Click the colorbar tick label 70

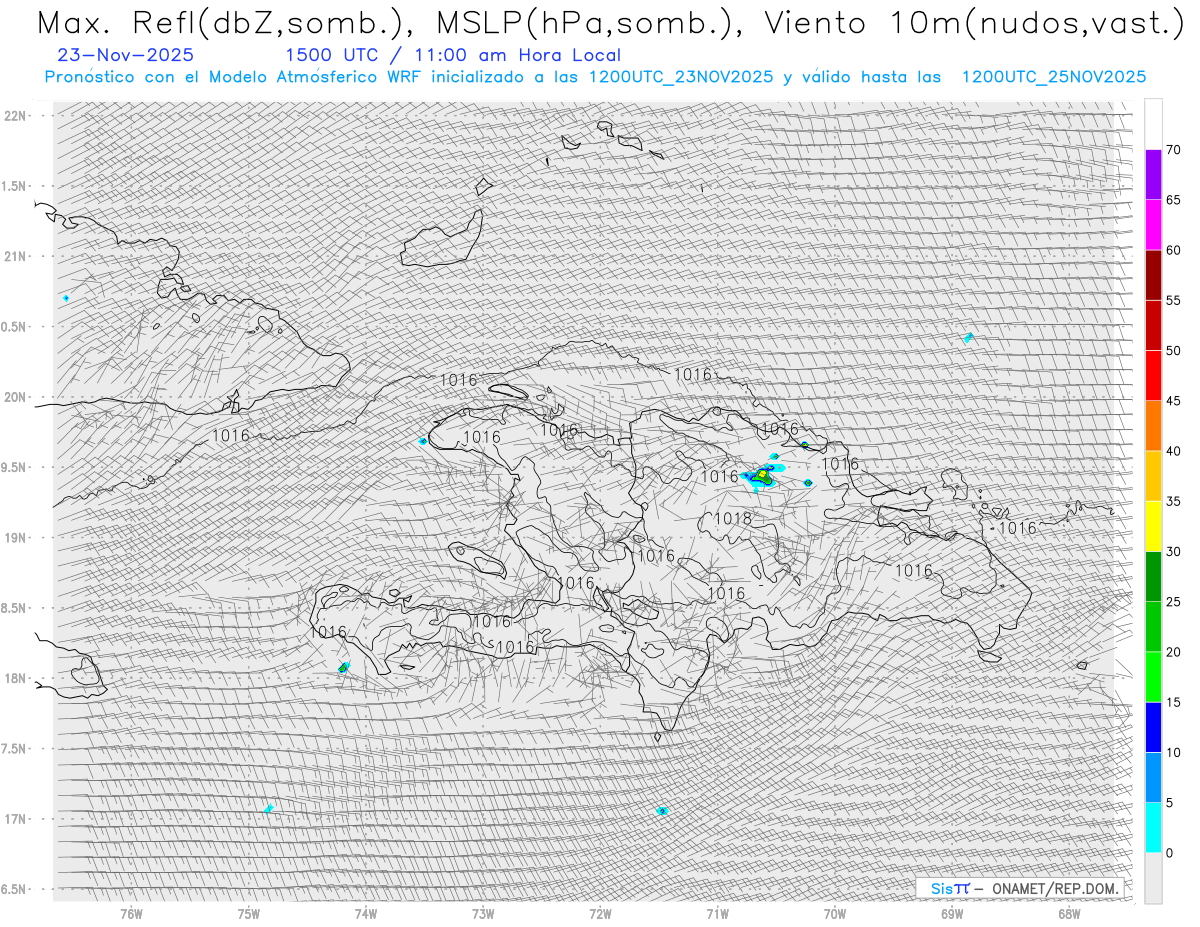pos(1173,150)
